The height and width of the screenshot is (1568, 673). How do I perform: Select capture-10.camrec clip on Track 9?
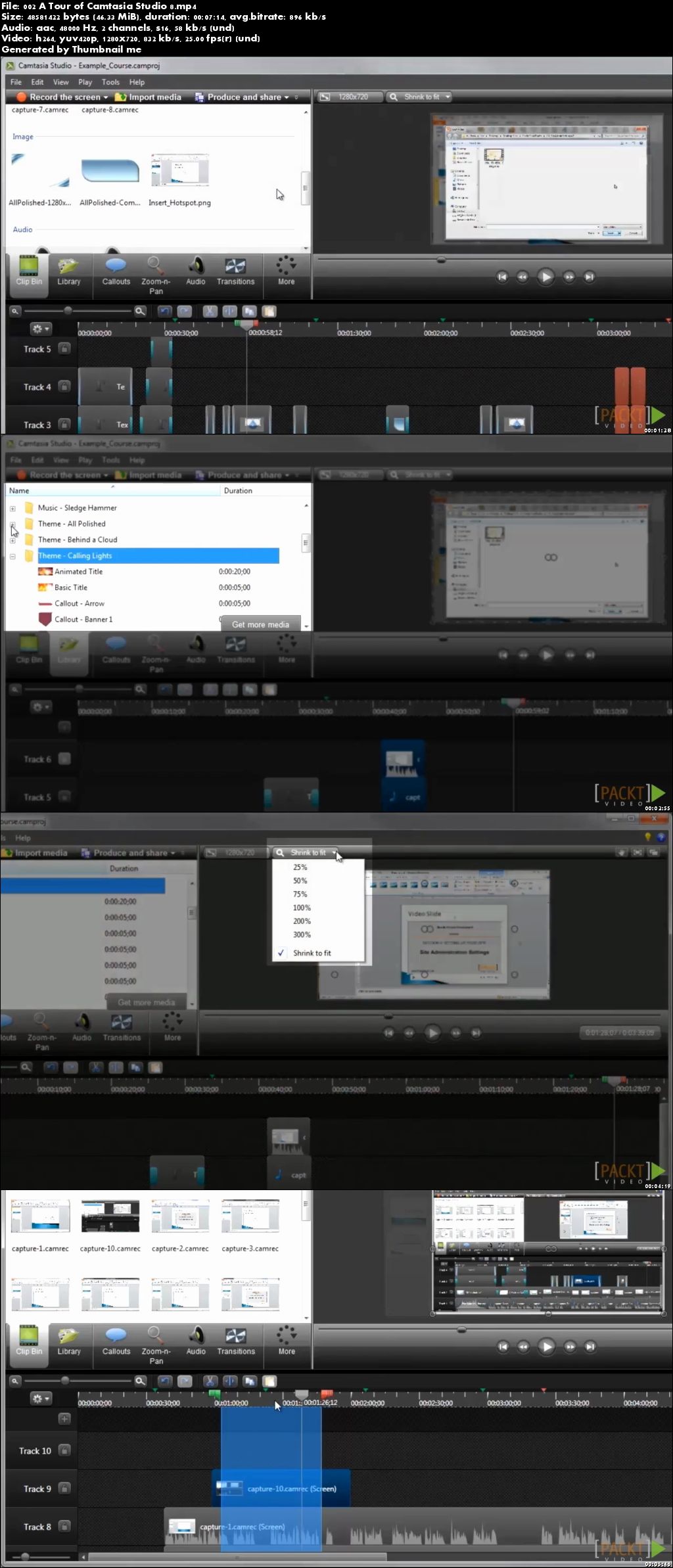point(281,1488)
